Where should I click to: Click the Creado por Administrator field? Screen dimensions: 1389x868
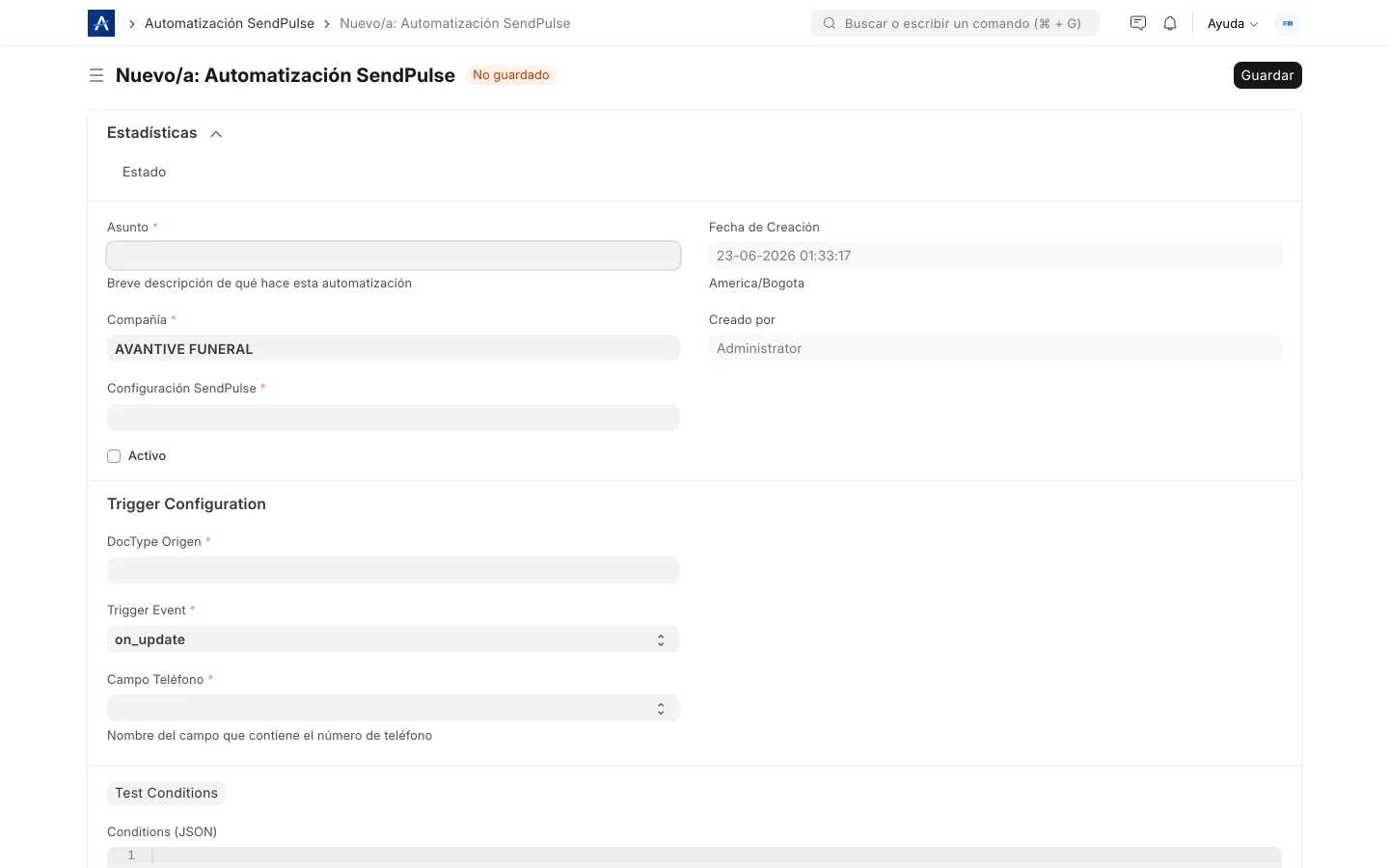click(995, 348)
